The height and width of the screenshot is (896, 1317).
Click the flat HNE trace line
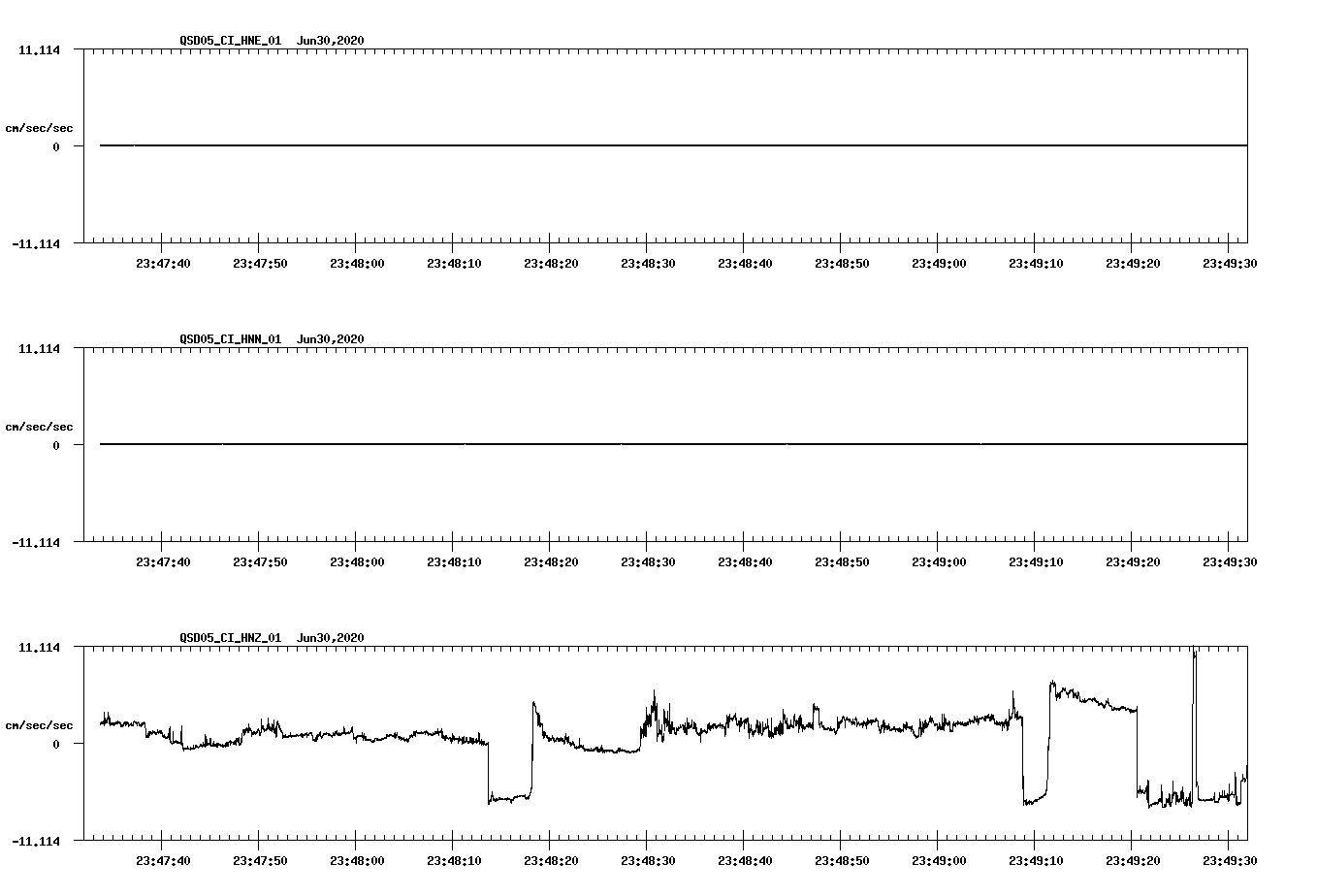tap(673, 145)
